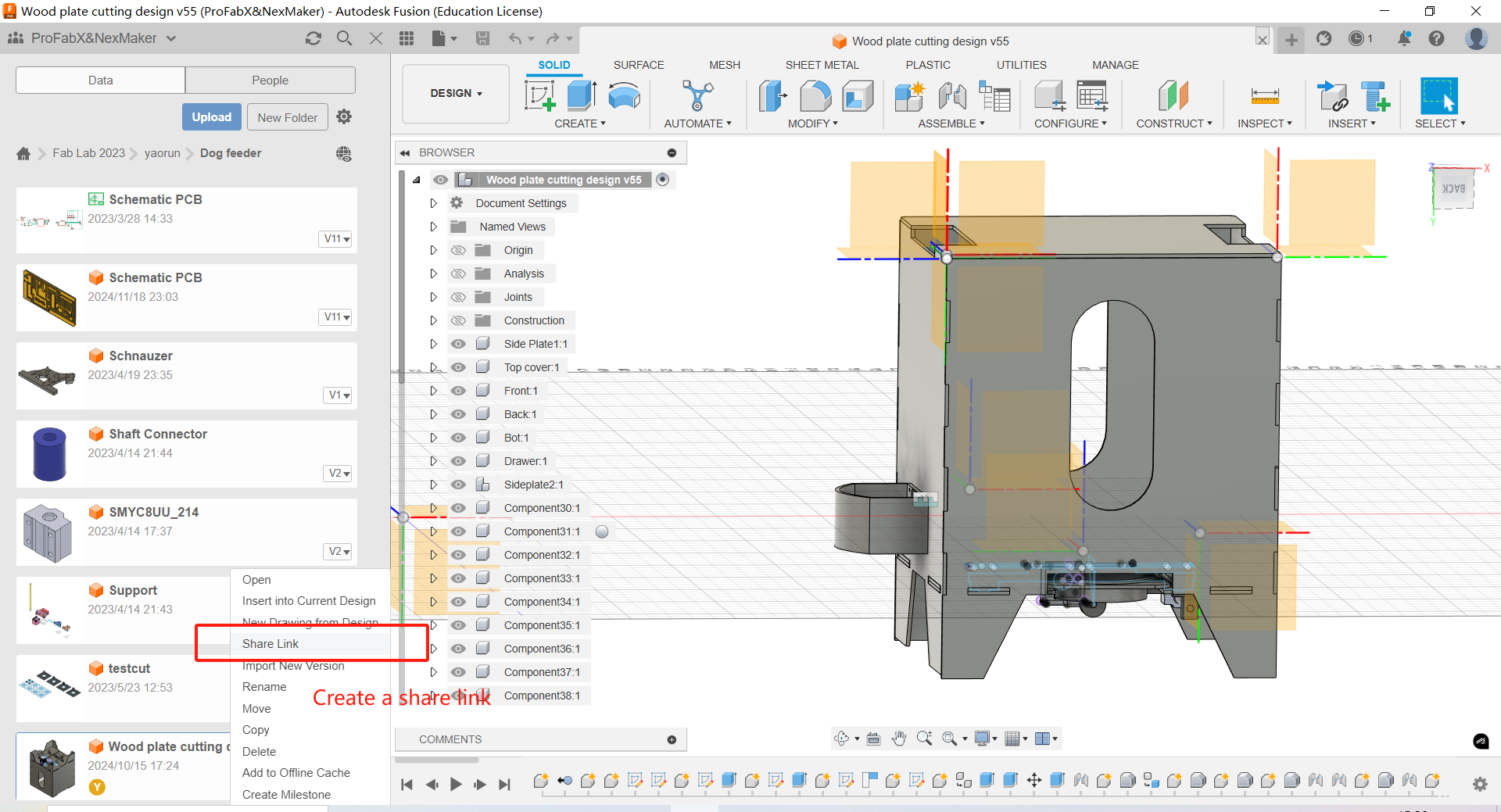Click the Orbit navigation tool
The width and height of the screenshot is (1501, 812).
click(x=842, y=739)
